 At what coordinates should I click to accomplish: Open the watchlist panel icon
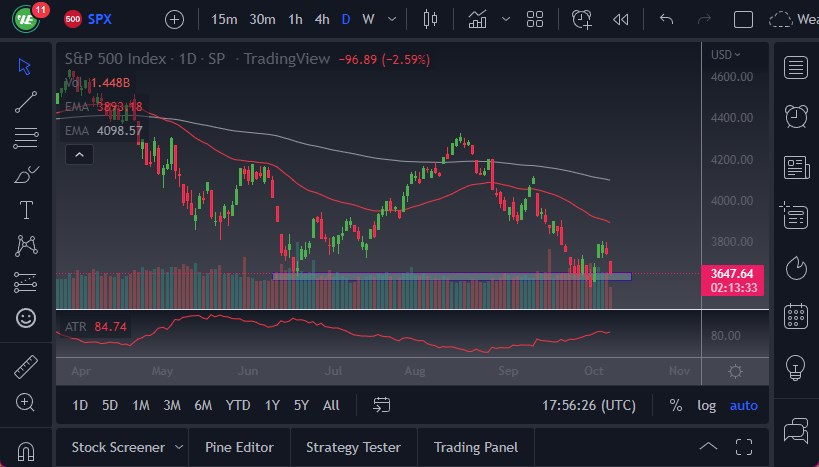pos(796,67)
